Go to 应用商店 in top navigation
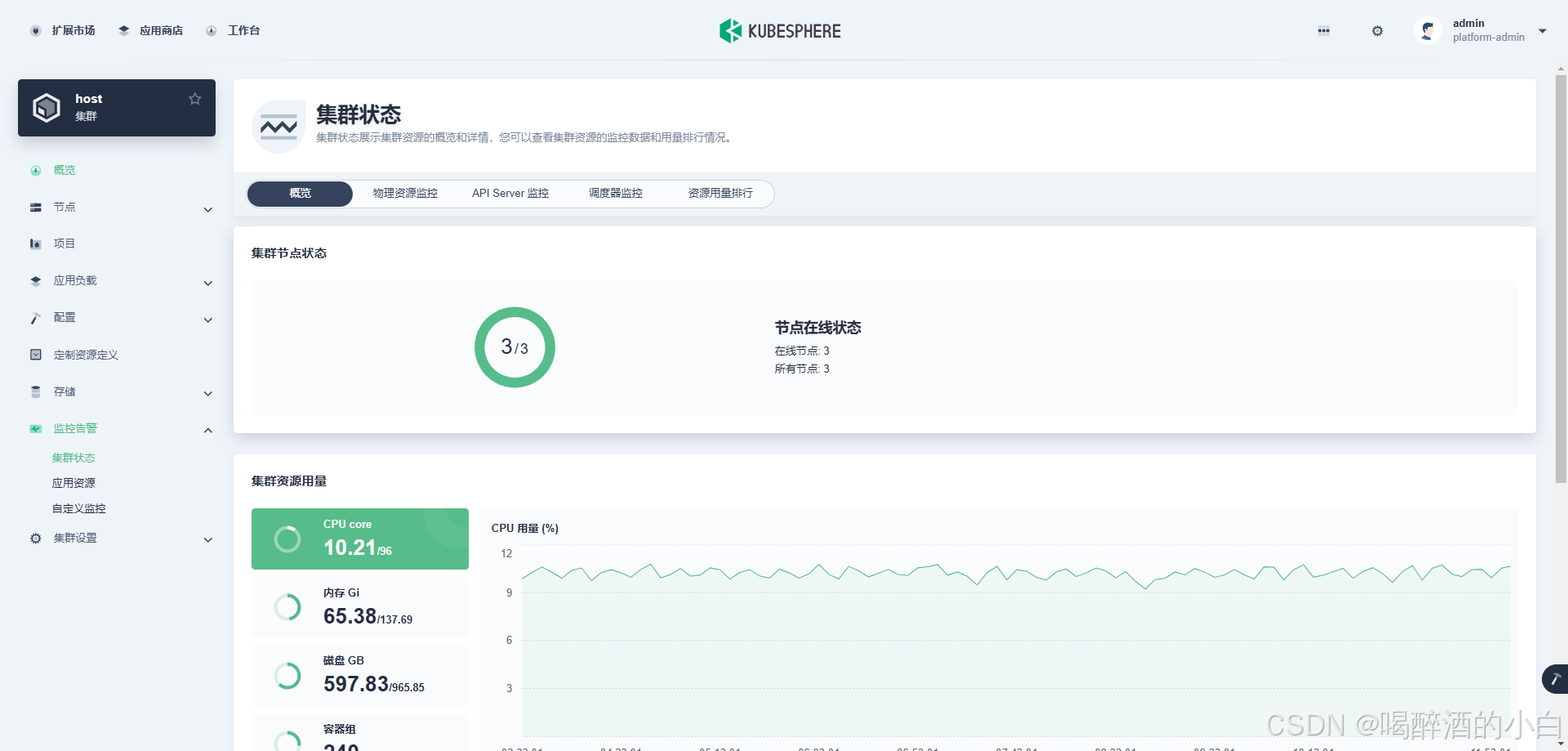Screen dimensions: 1568x751 [x=161, y=31]
